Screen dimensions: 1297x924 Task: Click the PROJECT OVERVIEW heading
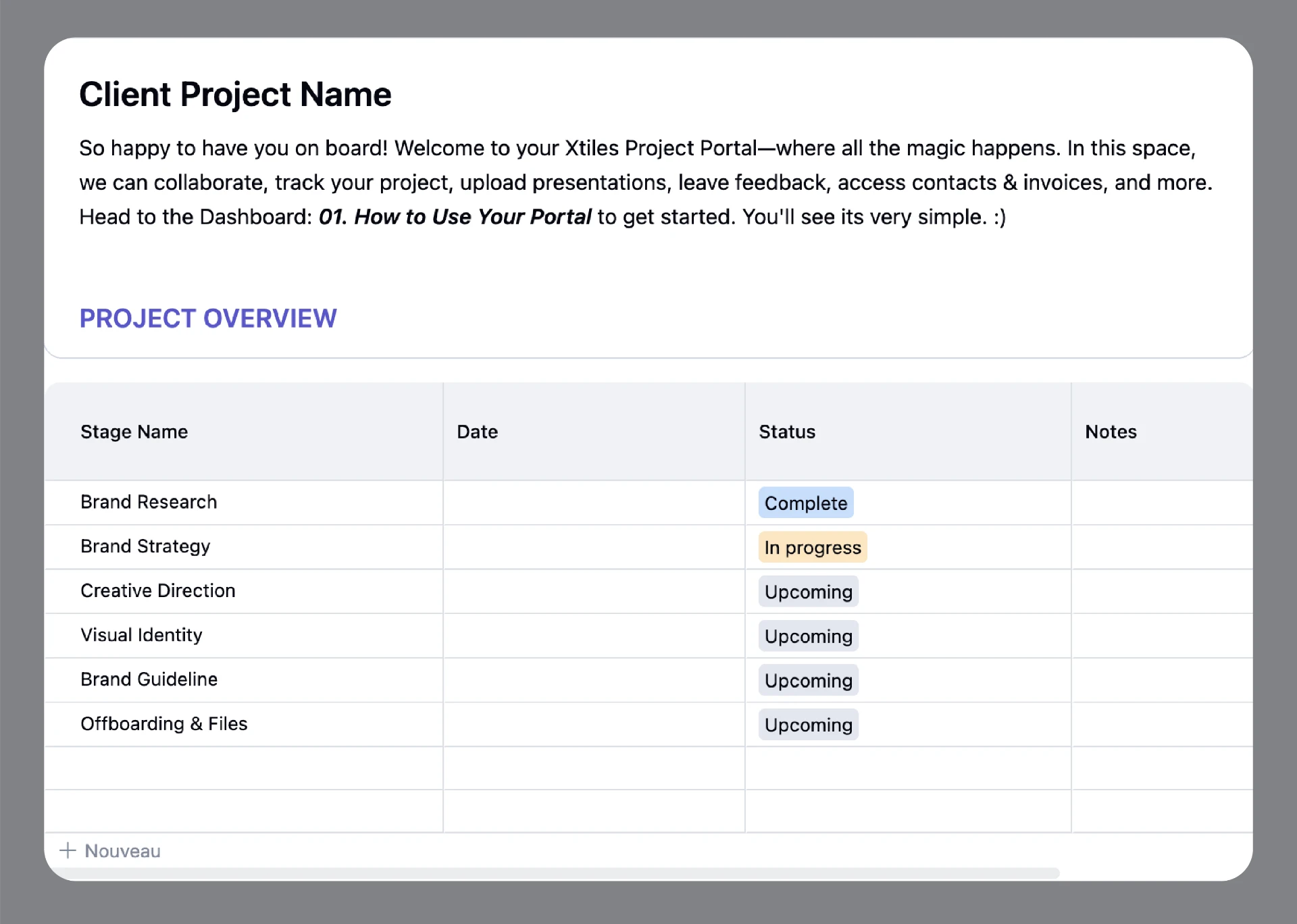pos(208,318)
